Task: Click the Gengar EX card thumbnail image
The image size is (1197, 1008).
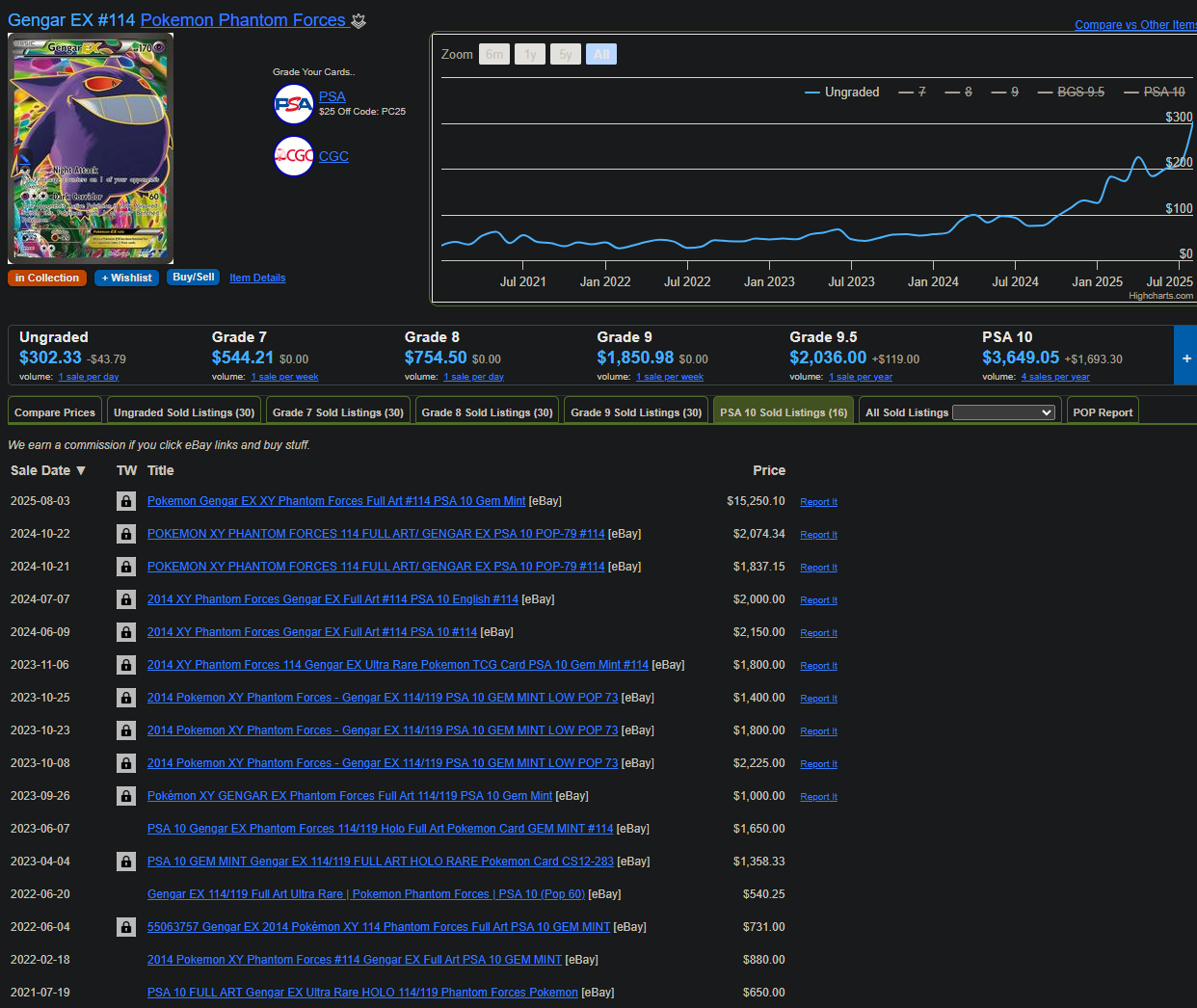Action: pyautogui.click(x=91, y=148)
